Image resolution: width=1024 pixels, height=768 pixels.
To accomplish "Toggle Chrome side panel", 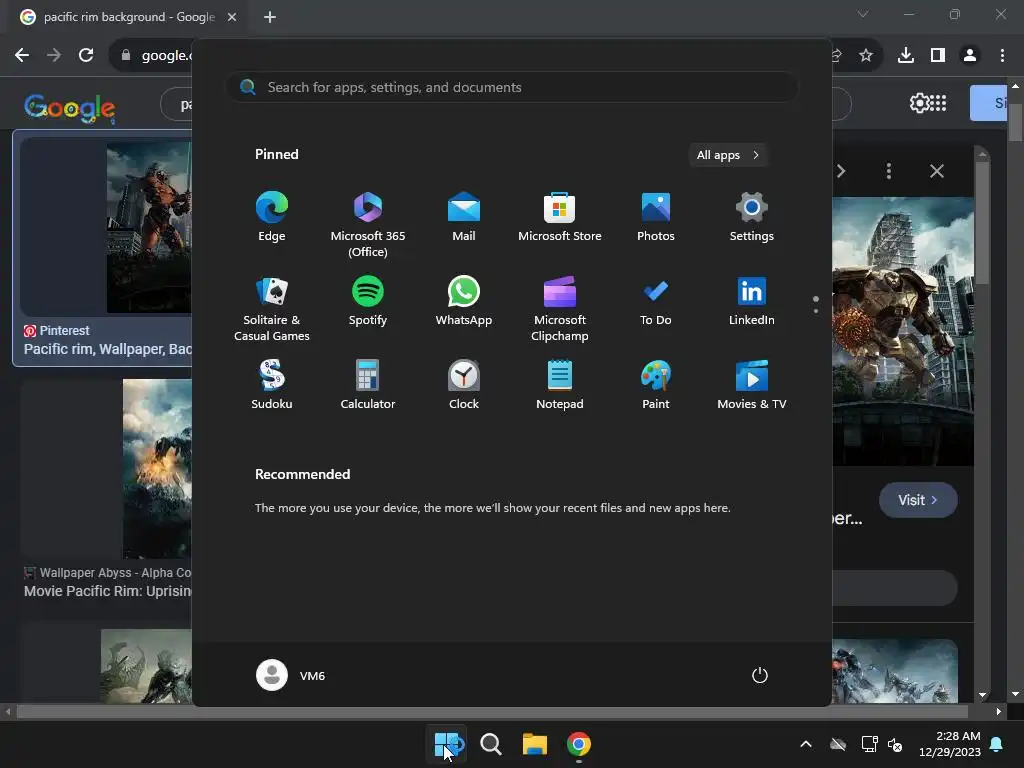I will coord(938,56).
